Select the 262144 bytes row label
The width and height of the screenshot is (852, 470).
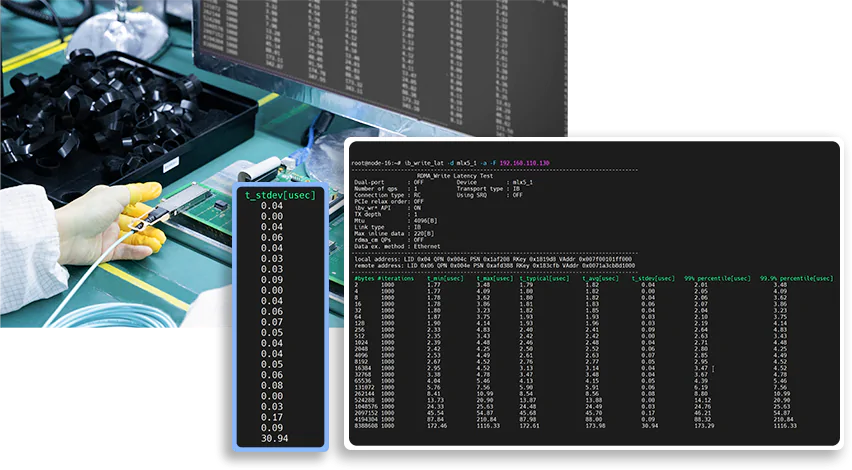(x=364, y=393)
